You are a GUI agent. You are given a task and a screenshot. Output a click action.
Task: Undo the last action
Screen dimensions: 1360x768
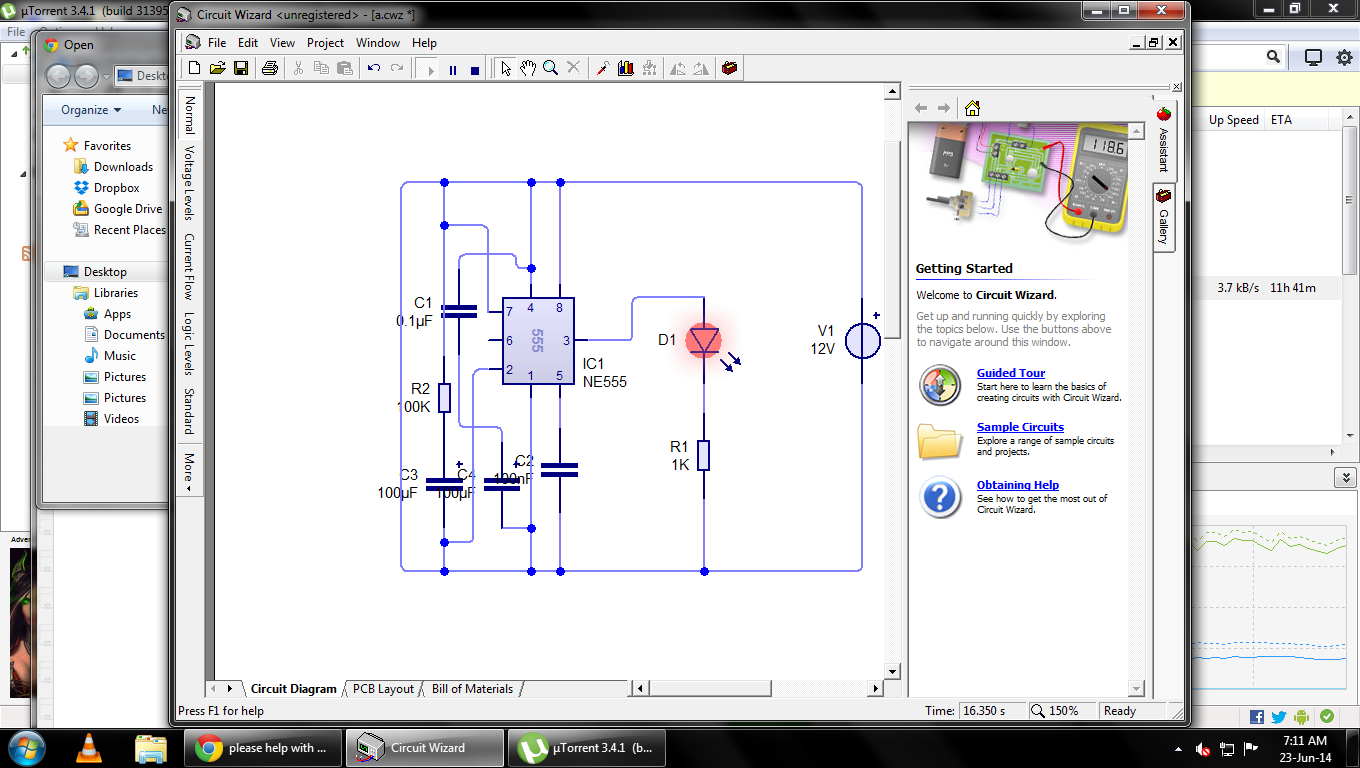coord(373,68)
